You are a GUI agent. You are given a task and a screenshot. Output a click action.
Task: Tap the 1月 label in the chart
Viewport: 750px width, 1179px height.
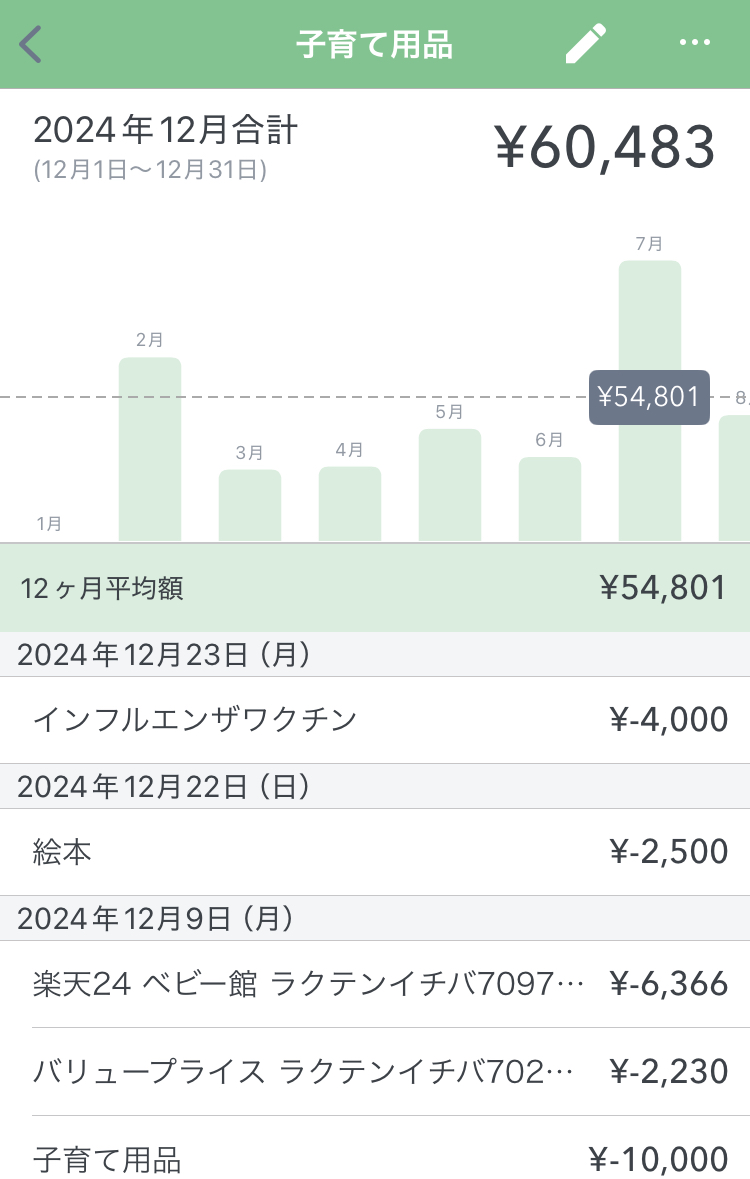pyautogui.click(x=49, y=523)
